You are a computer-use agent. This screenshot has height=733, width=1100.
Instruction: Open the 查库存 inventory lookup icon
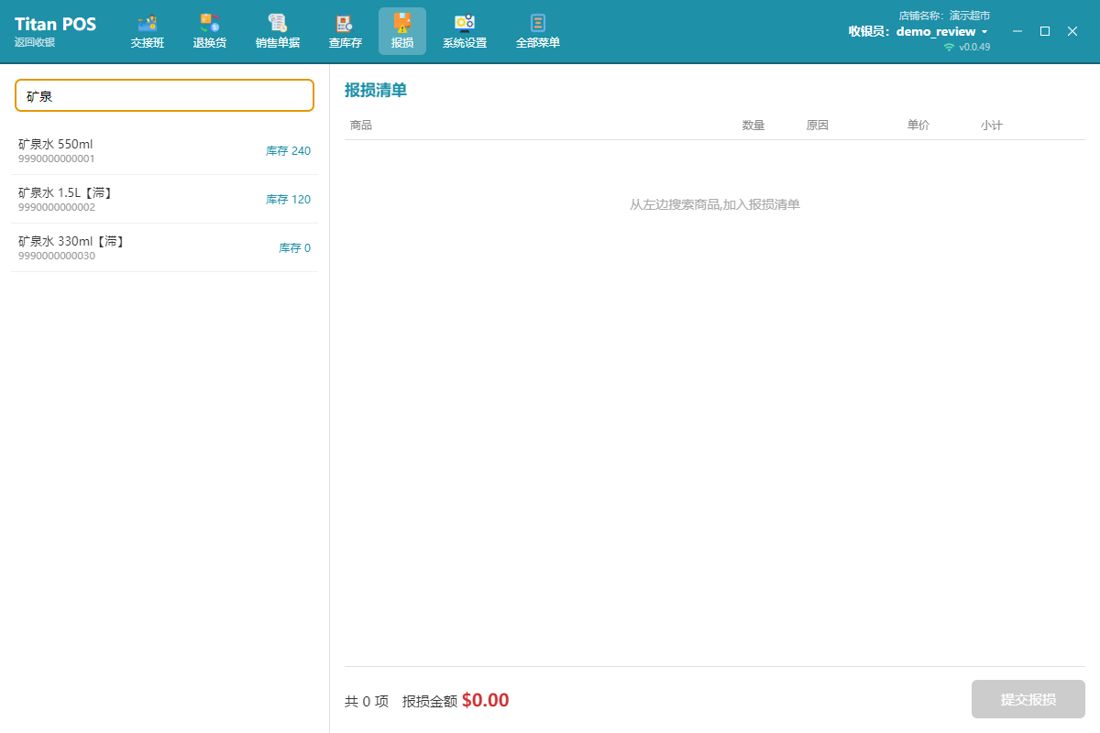click(x=345, y=32)
